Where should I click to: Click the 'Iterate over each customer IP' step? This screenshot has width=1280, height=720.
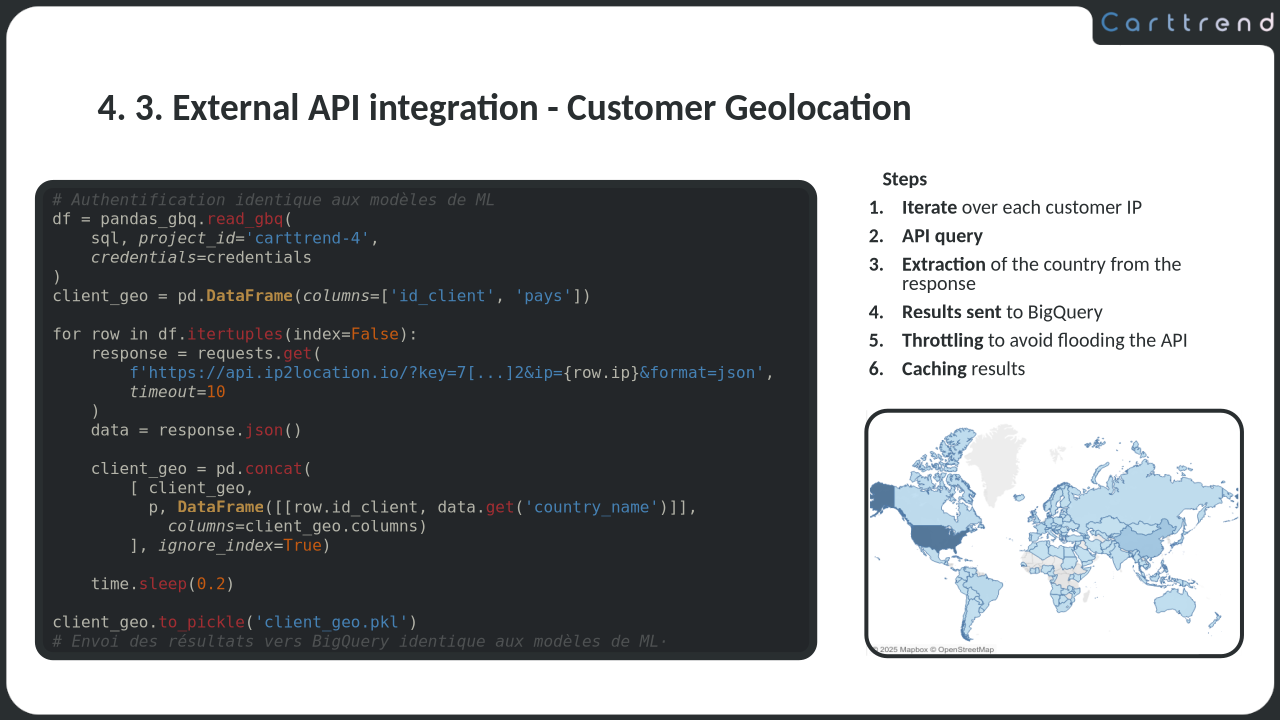tap(1020, 208)
